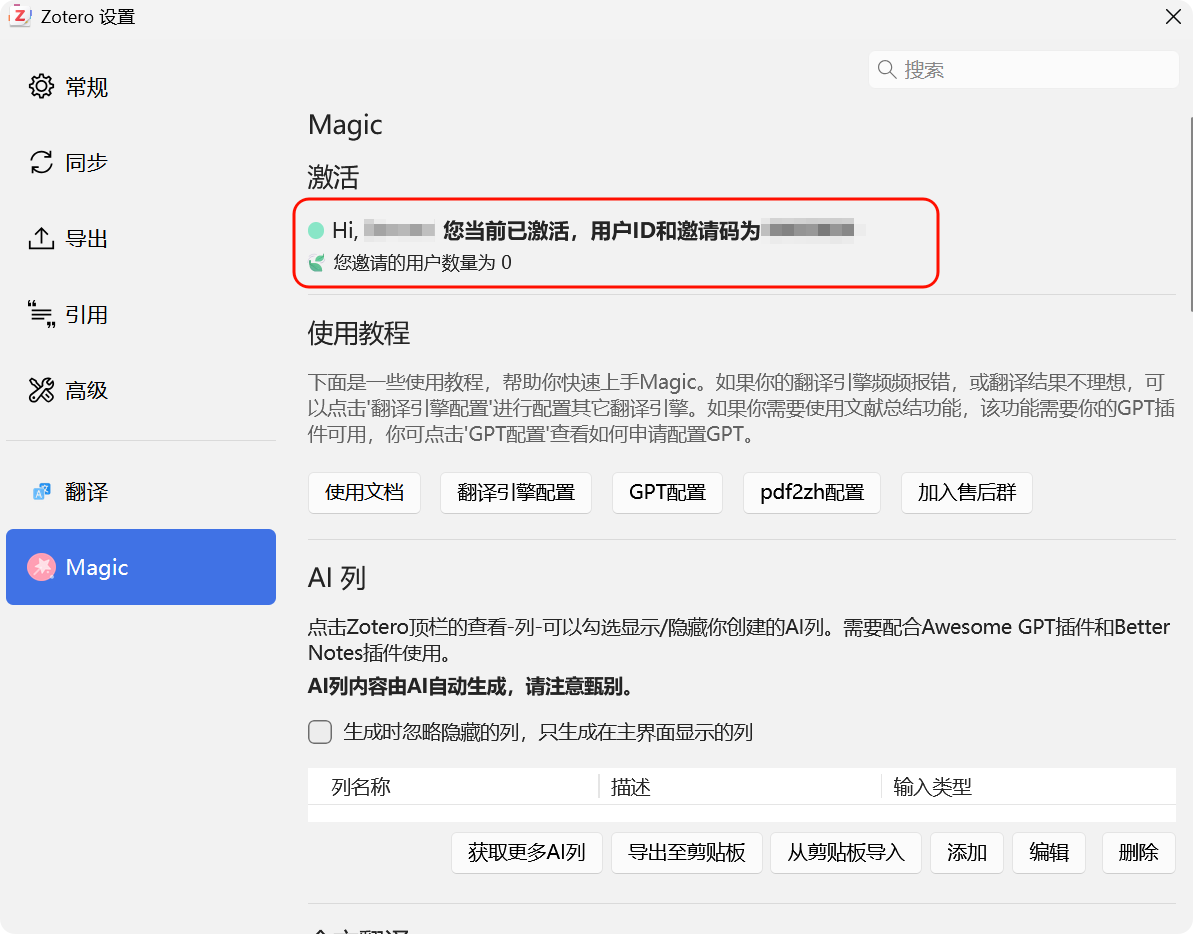Click the quote icon beside 引用
This screenshot has width=1193, height=934.
pos(42,314)
